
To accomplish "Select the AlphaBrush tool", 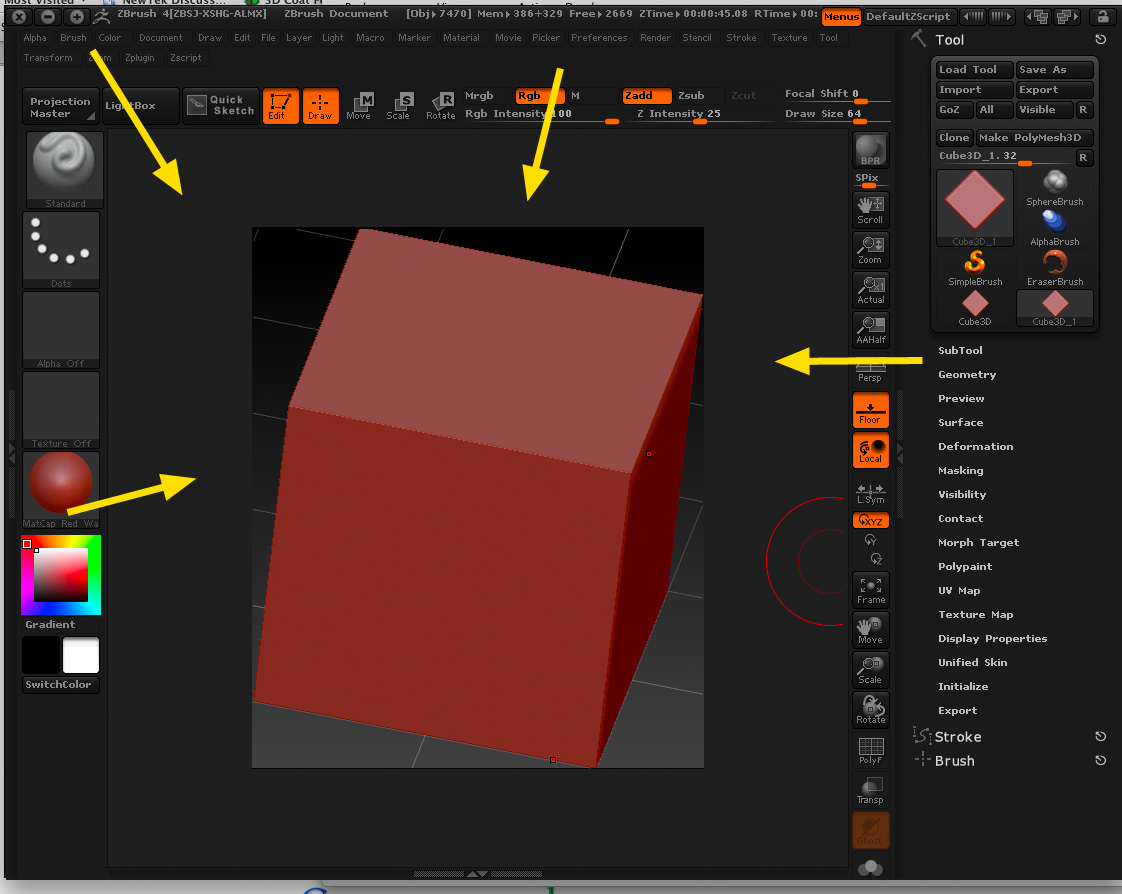I will pos(1055,229).
